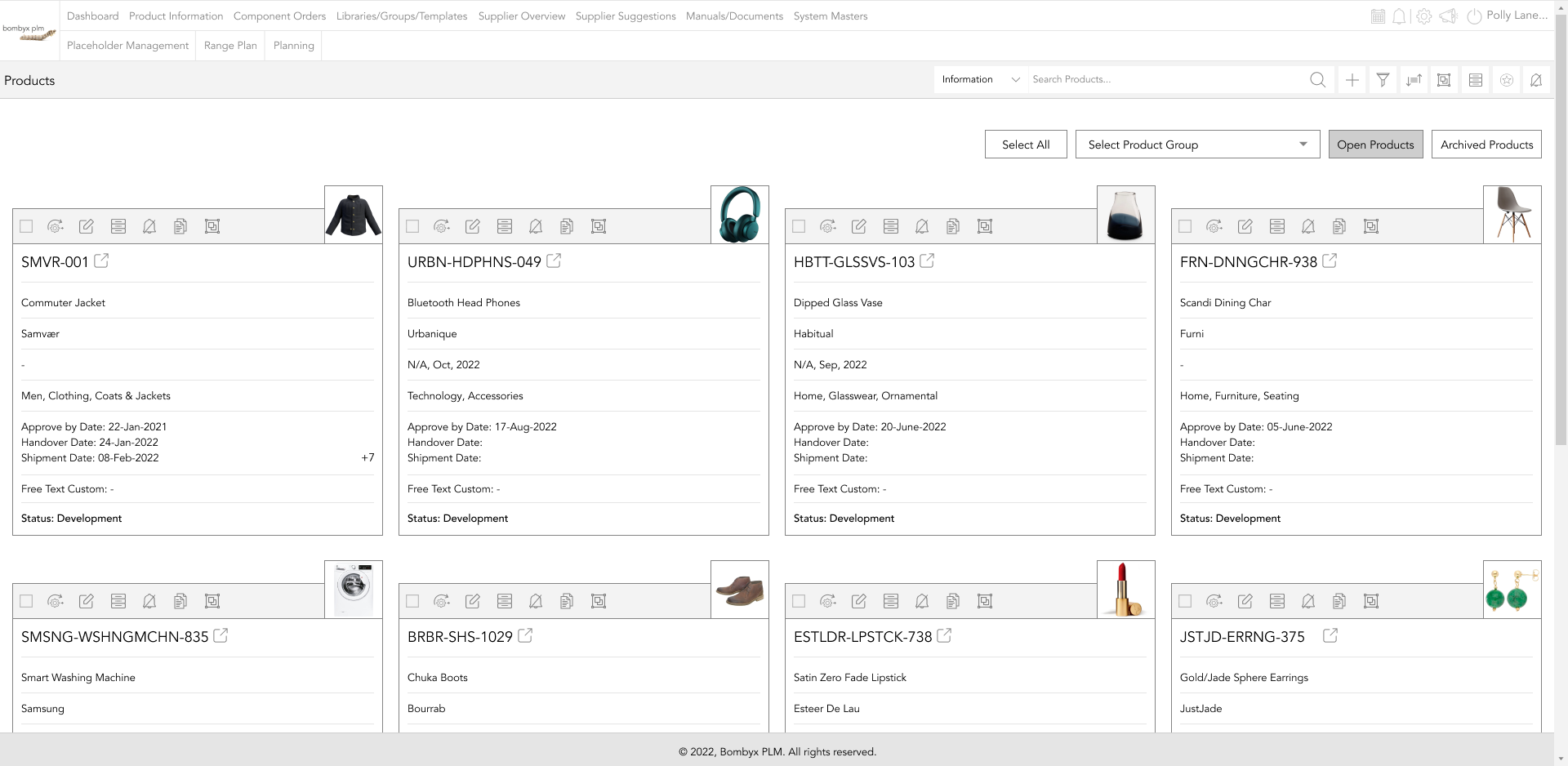Mute alerts on URBN-HDPHNS-049 card
Image resolution: width=1568 pixels, height=766 pixels.
[536, 226]
